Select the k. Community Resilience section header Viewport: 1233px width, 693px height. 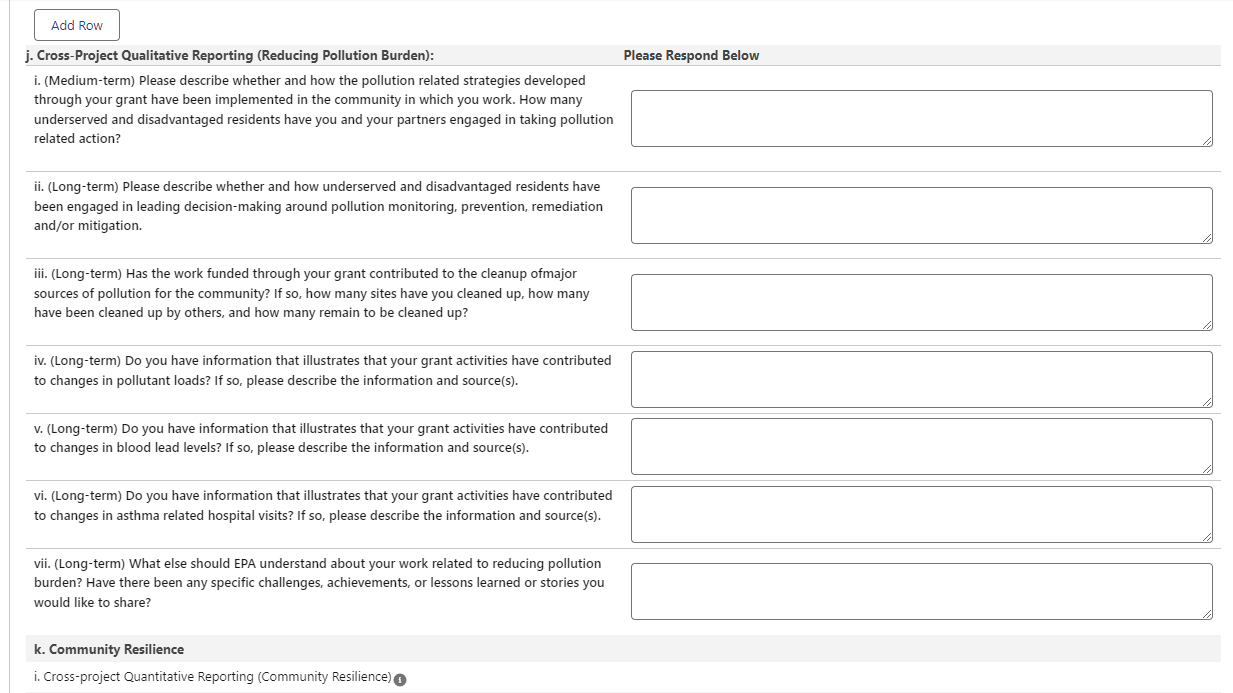[x=109, y=649]
